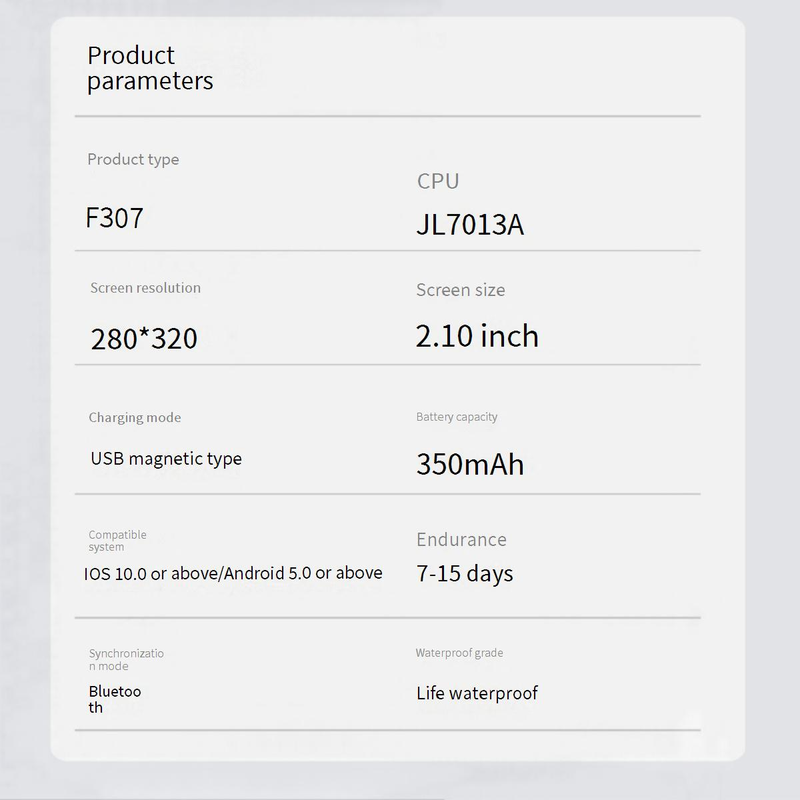Click the Endurance label

click(x=461, y=540)
